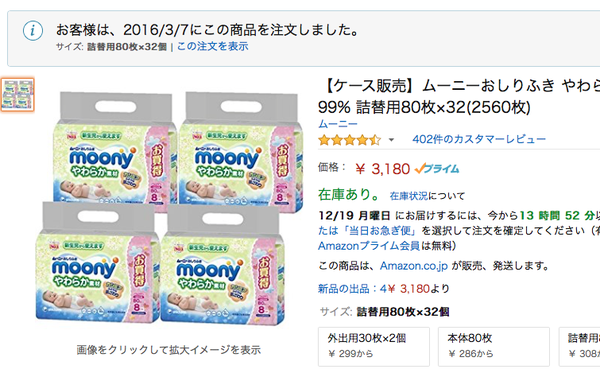Click the star rating icons
600x373 pixels.
[350, 140]
